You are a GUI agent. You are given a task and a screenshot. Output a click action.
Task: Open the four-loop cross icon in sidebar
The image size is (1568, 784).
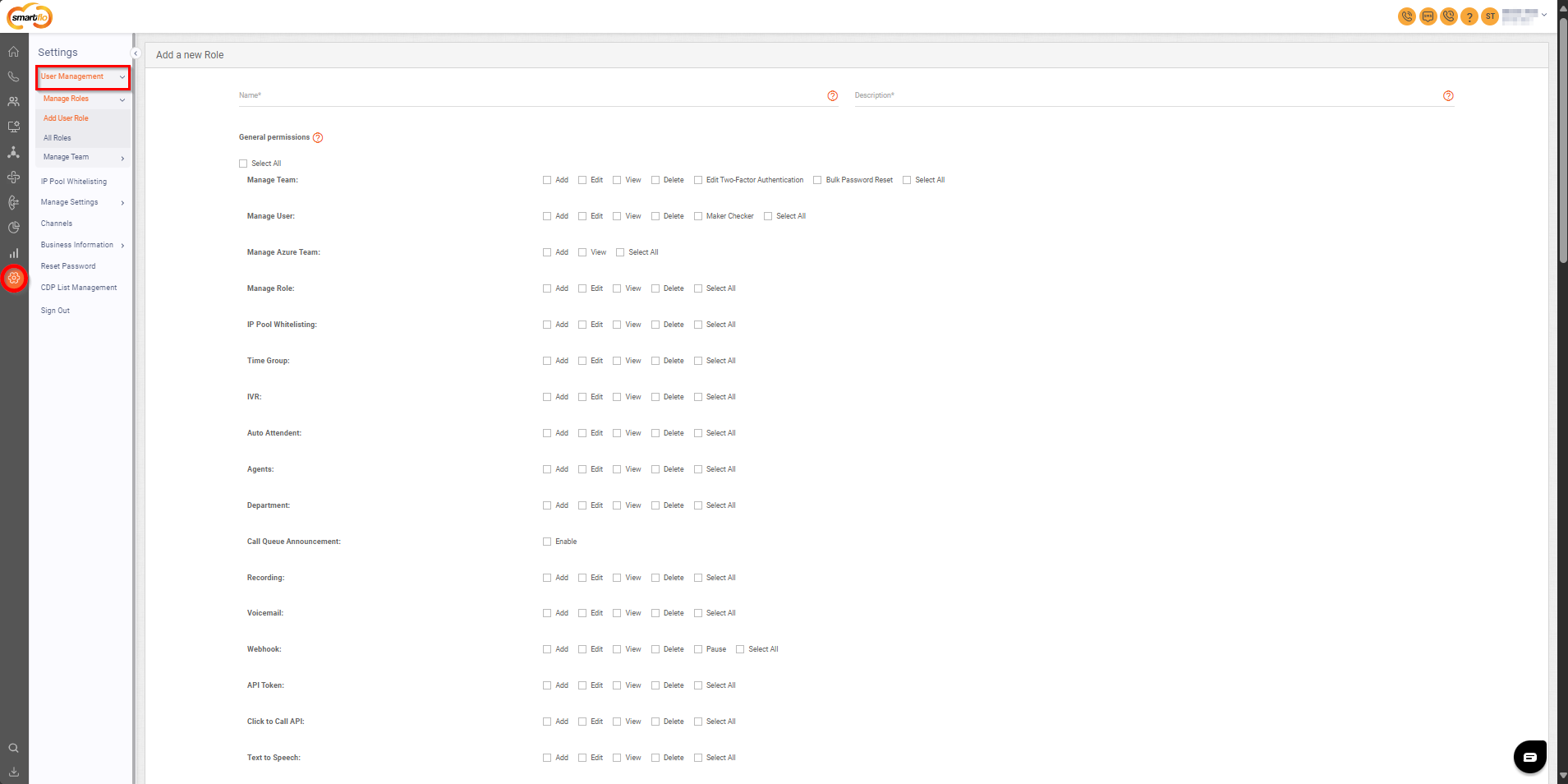point(14,177)
